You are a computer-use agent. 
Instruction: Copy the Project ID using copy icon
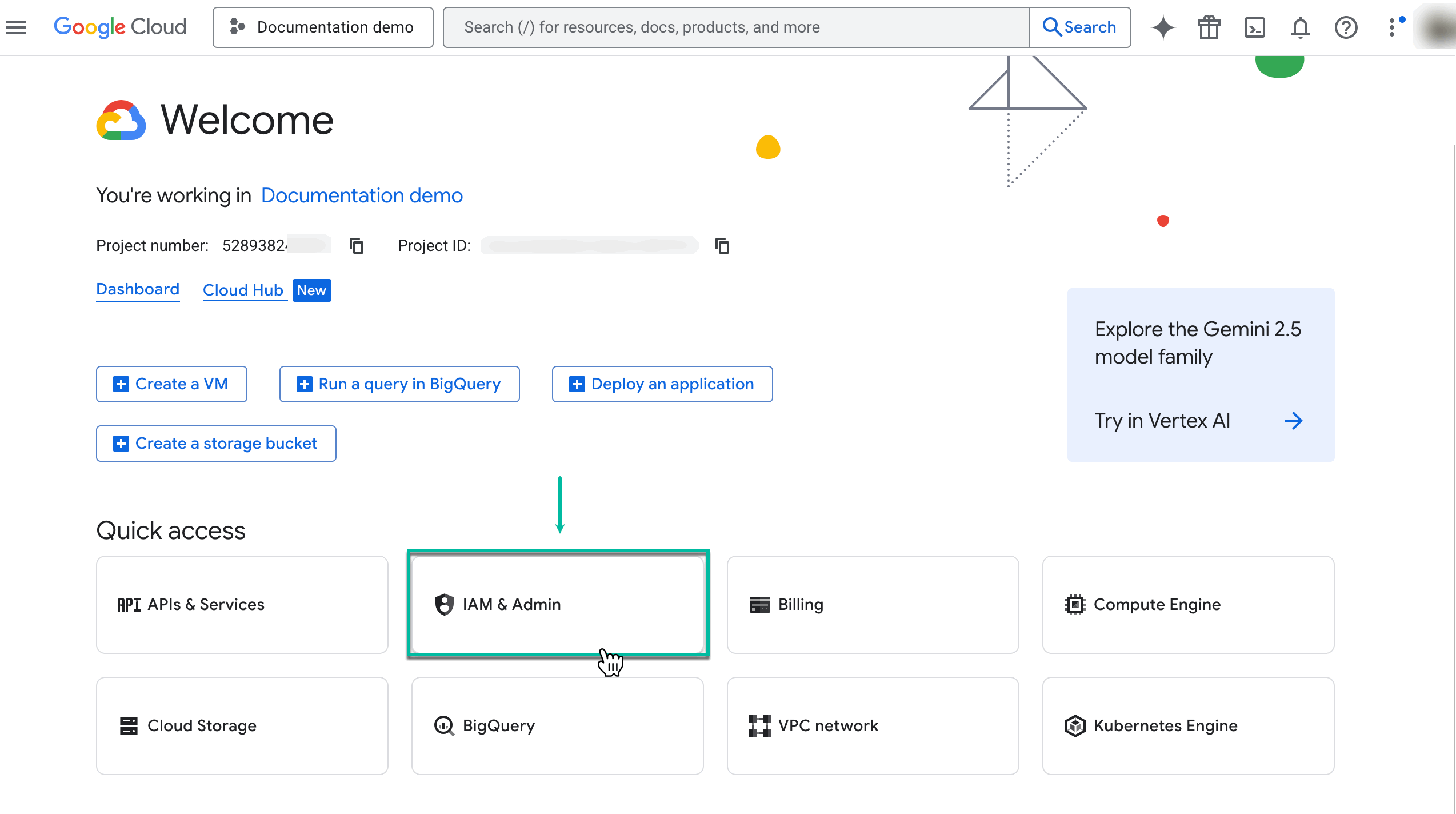pyautogui.click(x=722, y=245)
